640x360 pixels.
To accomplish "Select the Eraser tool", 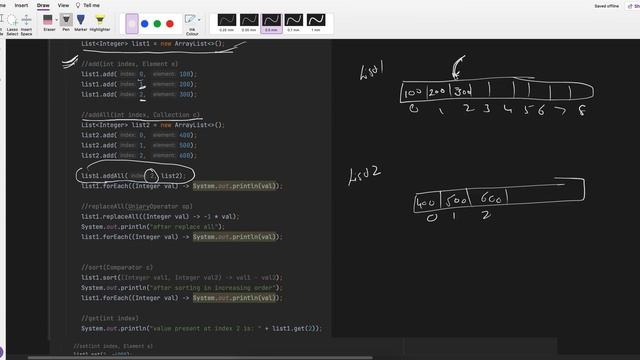I will [48, 22].
